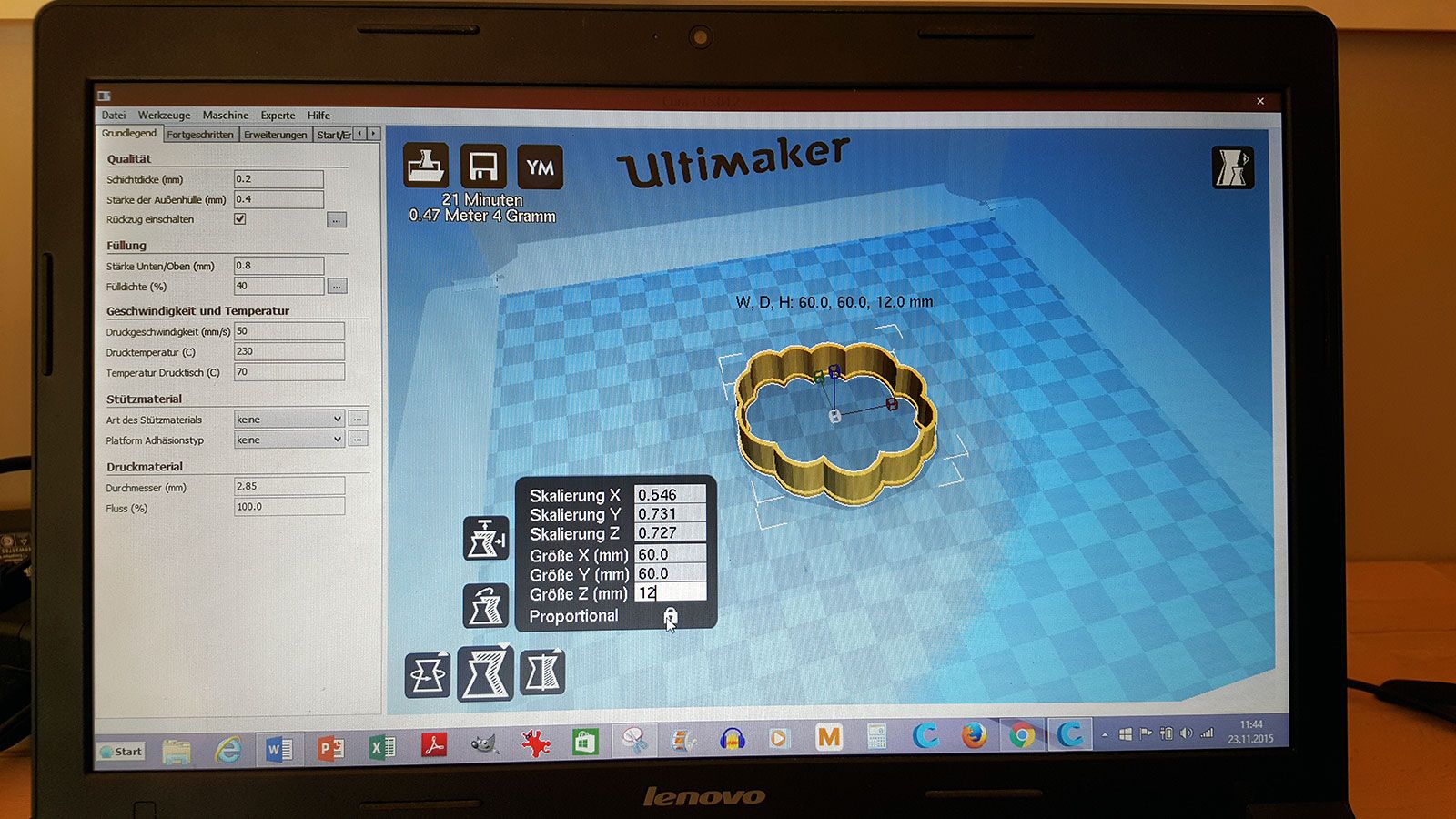Launch Firefox from the taskbar
The height and width of the screenshot is (819, 1456).
(x=974, y=733)
